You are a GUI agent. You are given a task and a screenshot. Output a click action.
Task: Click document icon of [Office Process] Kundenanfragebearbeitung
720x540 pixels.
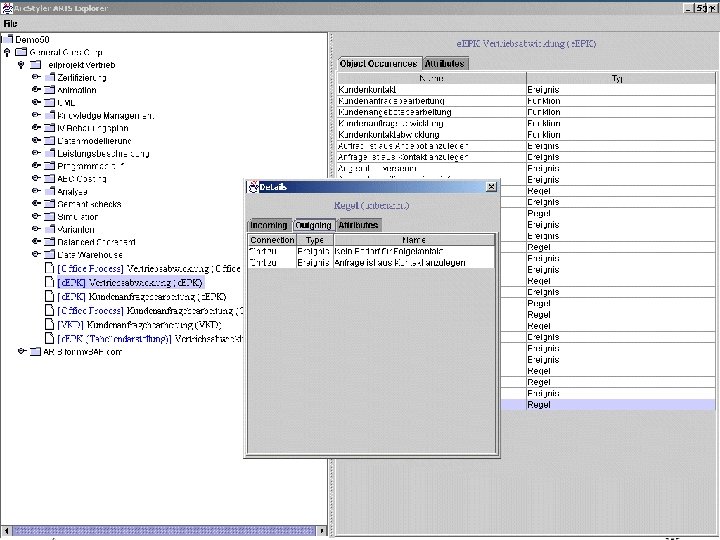click(x=50, y=310)
